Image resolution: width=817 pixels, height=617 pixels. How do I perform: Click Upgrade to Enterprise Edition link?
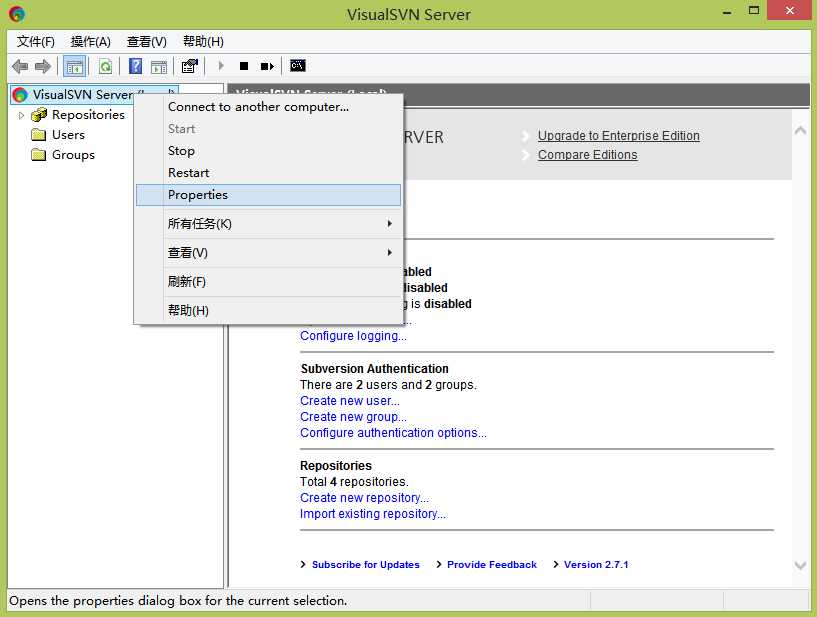[618, 135]
